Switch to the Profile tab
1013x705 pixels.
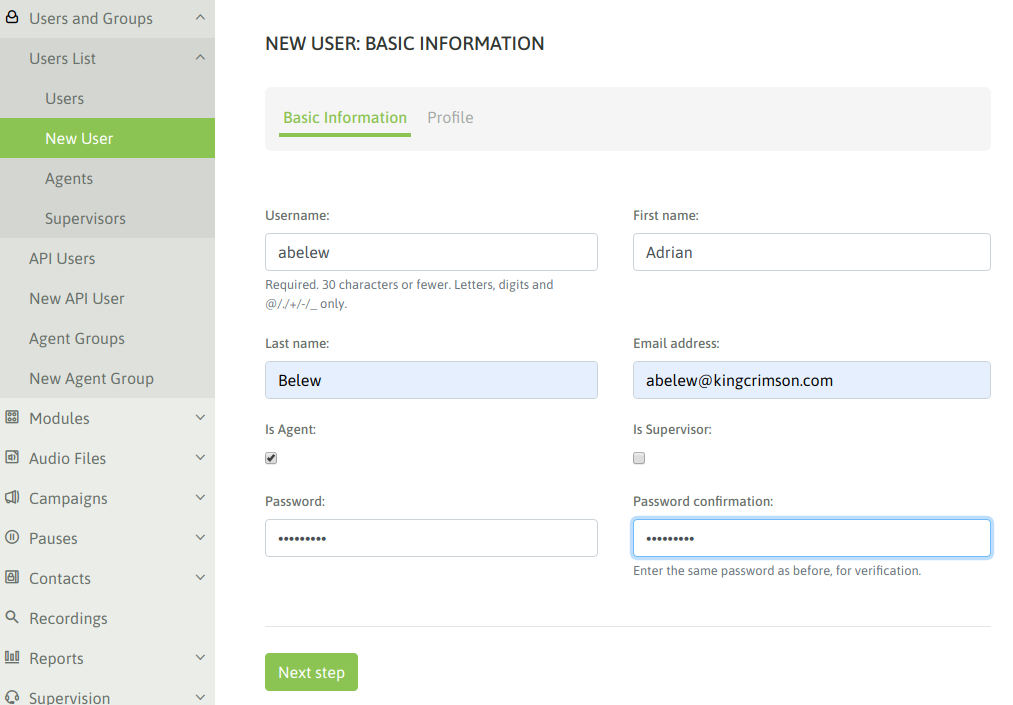(450, 118)
